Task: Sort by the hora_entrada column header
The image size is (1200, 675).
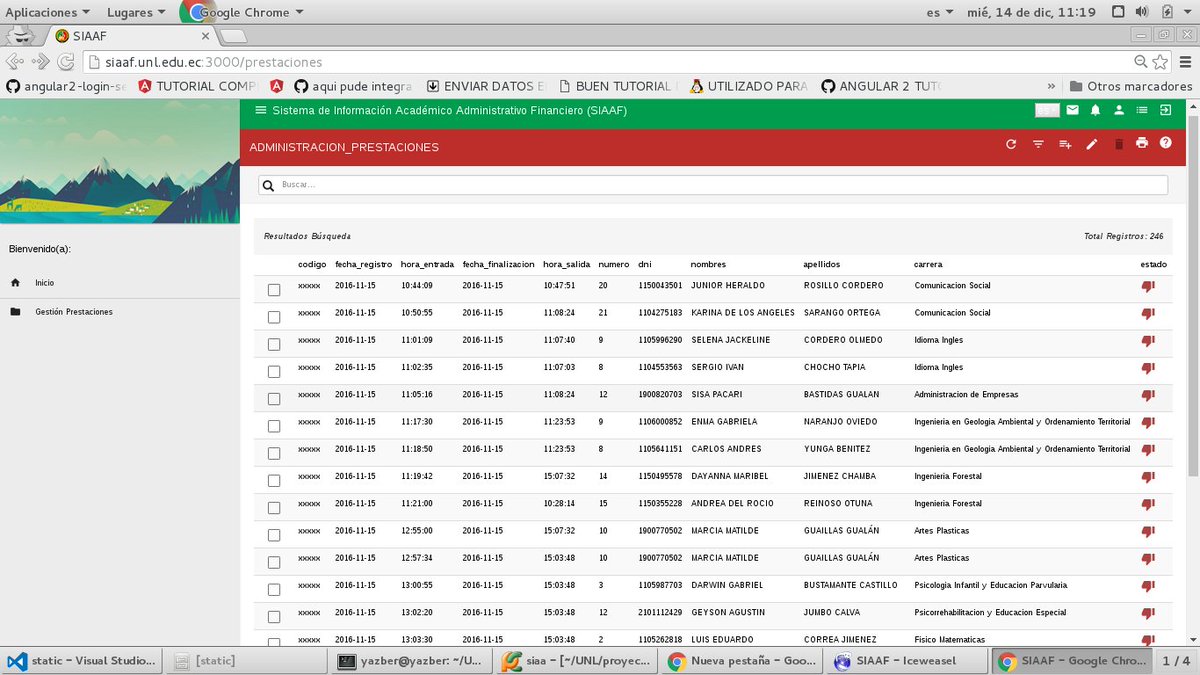Action: 427,264
